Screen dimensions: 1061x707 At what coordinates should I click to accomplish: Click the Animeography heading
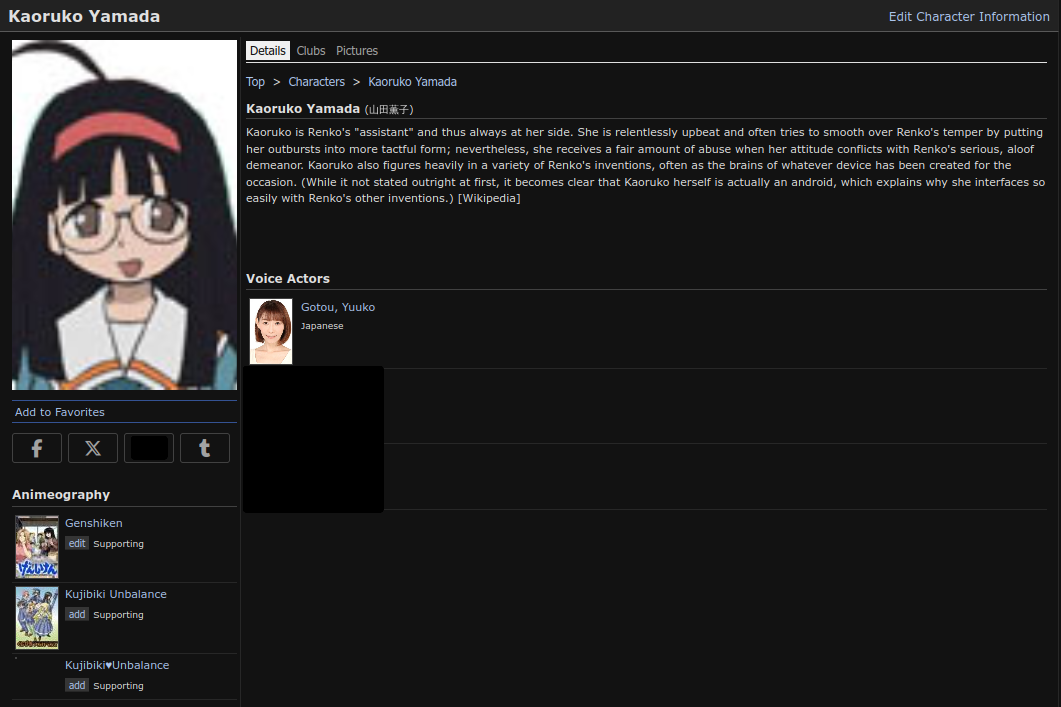coord(61,495)
